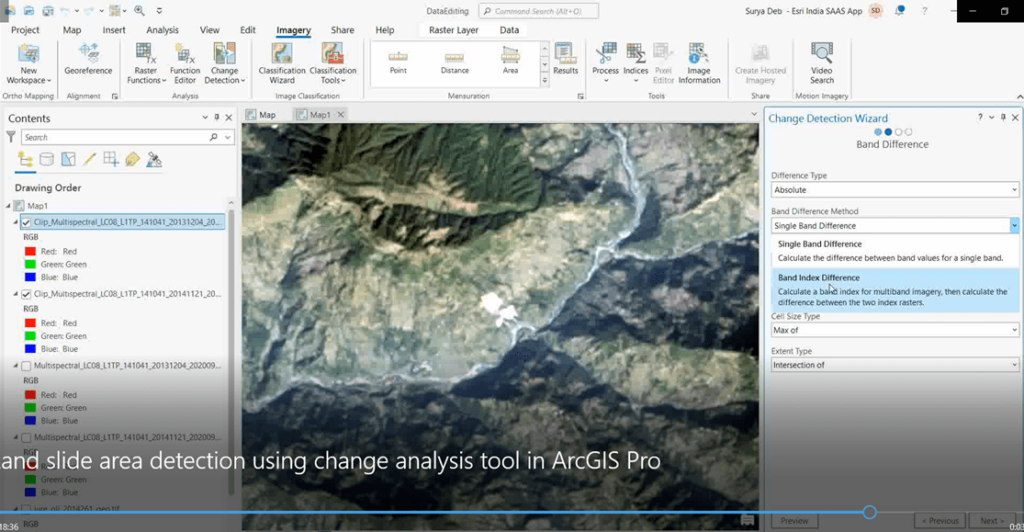The image size is (1024, 532).
Task: Expand the Mensuration gallery dropdown
Action: [x=544, y=80]
